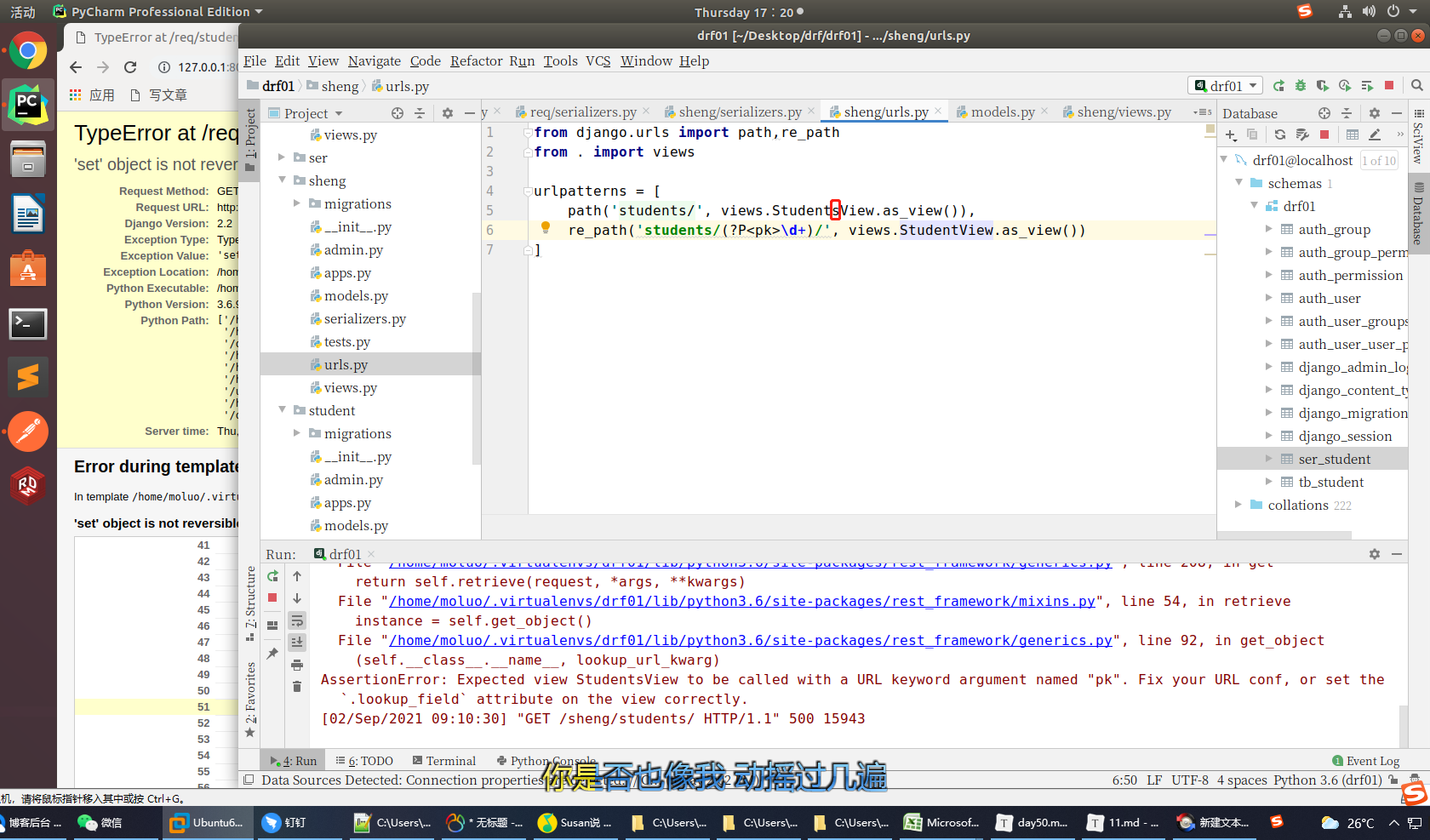This screenshot has height=840, width=1430.
Task: Expand the ser folder
Action: tap(283, 157)
